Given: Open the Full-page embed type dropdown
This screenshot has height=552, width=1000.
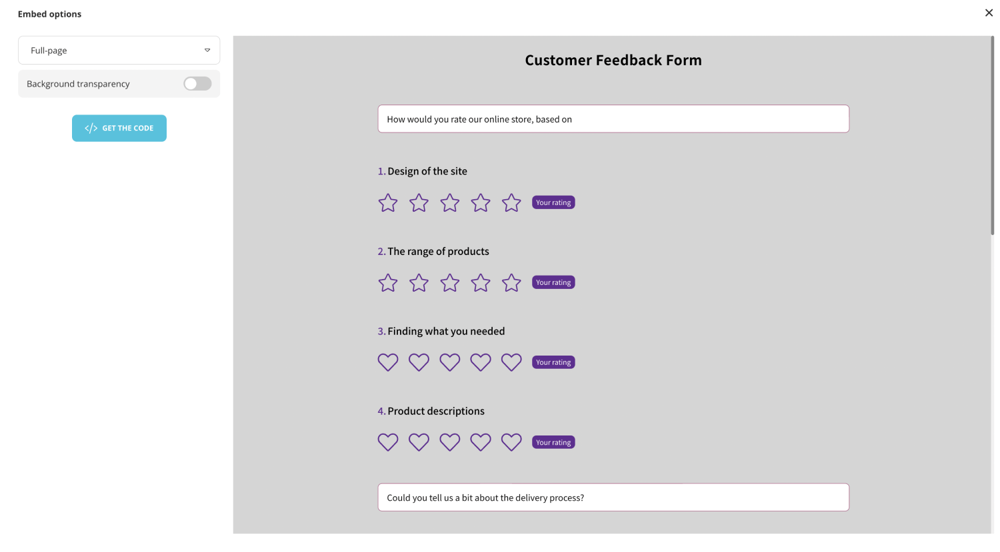Looking at the screenshot, I should [x=119, y=50].
